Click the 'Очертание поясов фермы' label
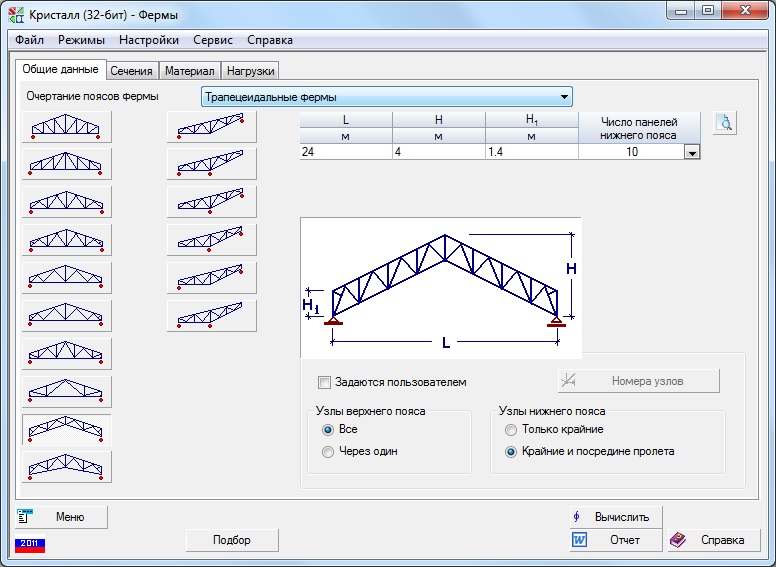Viewport: 776px width, 567px height. [x=93, y=96]
